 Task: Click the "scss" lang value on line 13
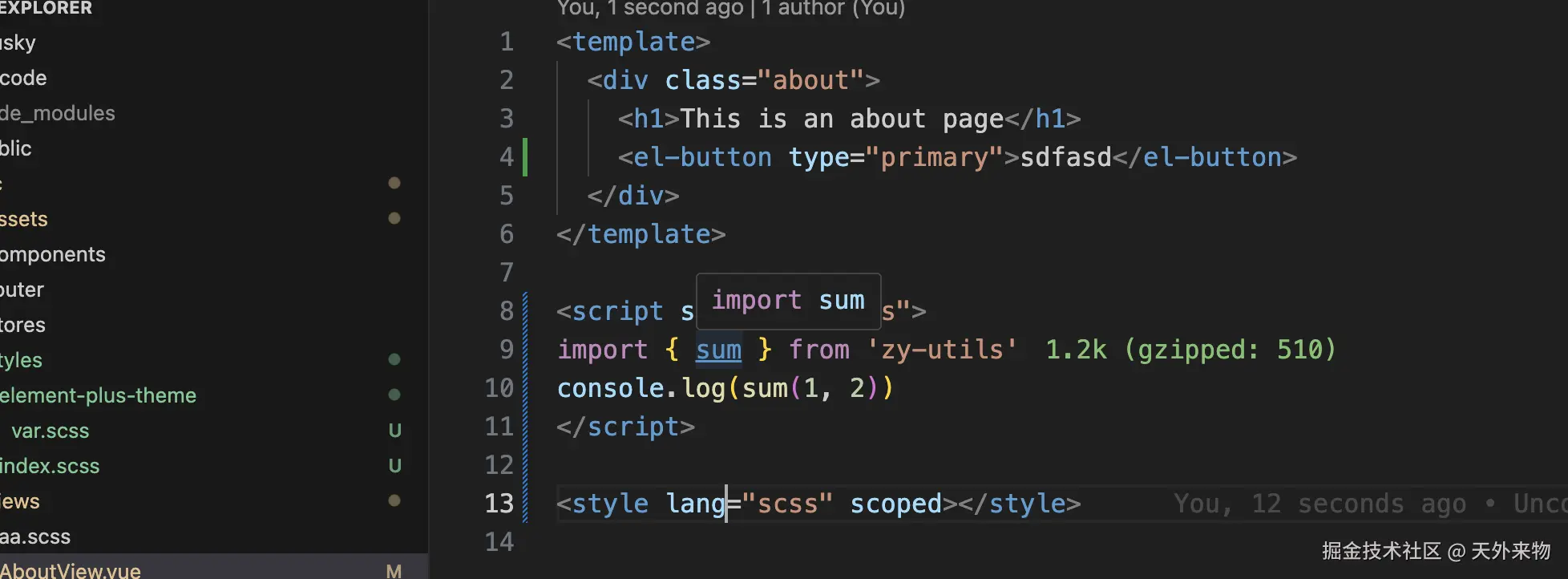788,504
